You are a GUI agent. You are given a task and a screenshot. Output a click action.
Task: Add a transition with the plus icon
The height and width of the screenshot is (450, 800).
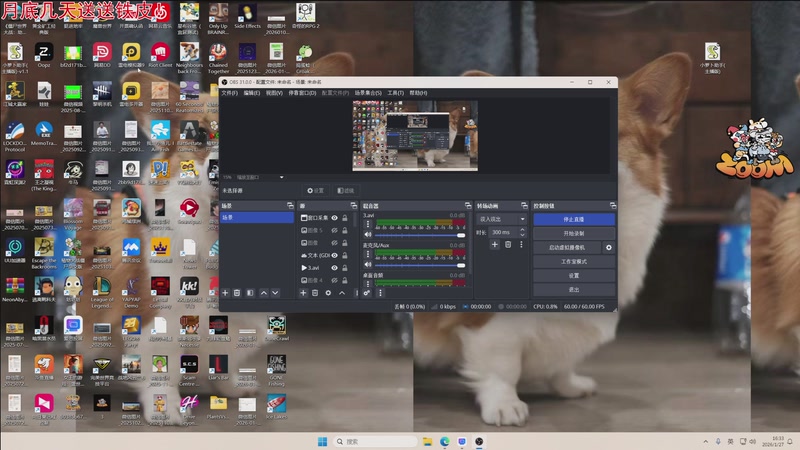coord(494,245)
